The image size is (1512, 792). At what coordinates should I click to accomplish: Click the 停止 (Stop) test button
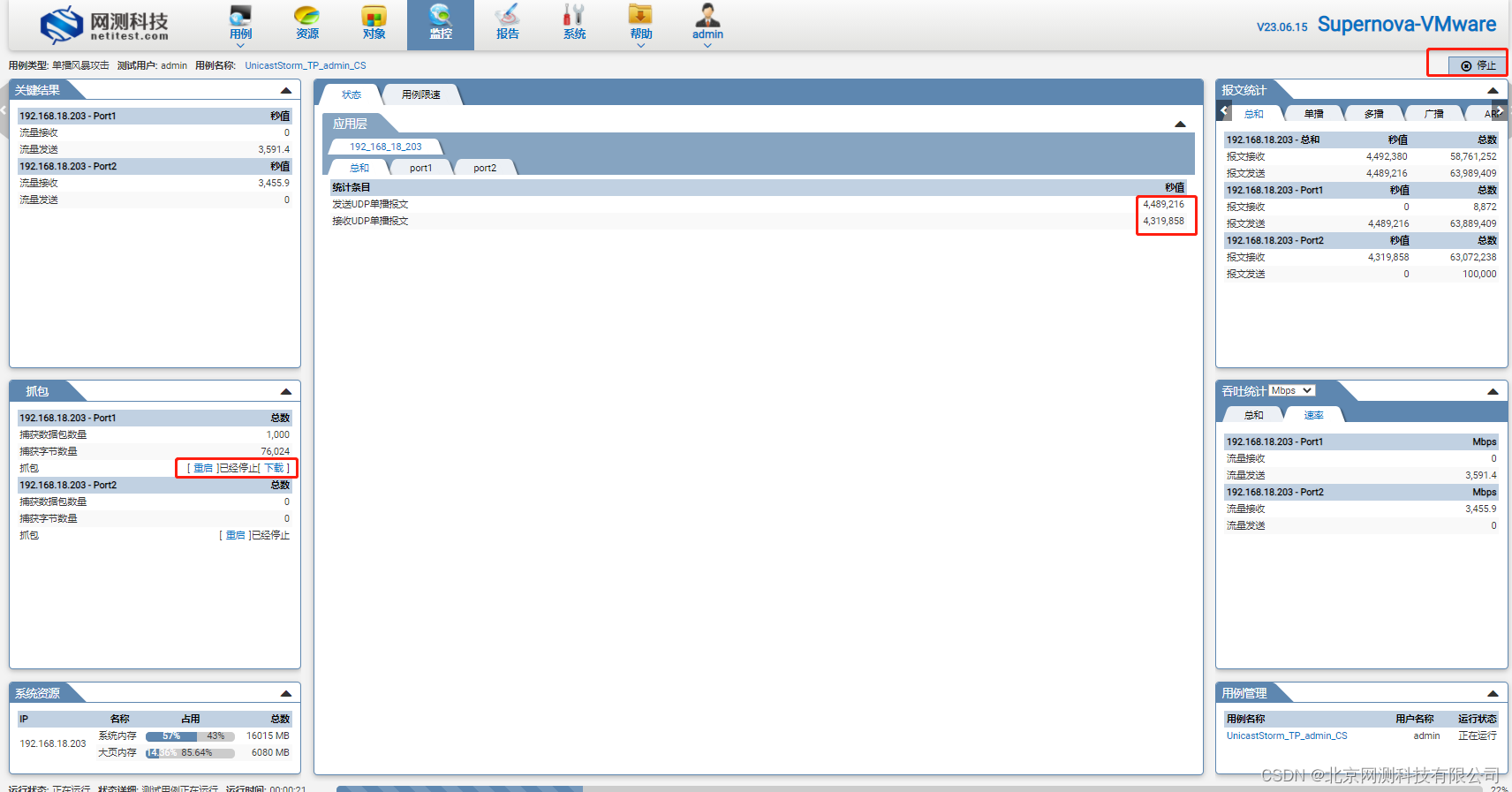tap(1478, 65)
